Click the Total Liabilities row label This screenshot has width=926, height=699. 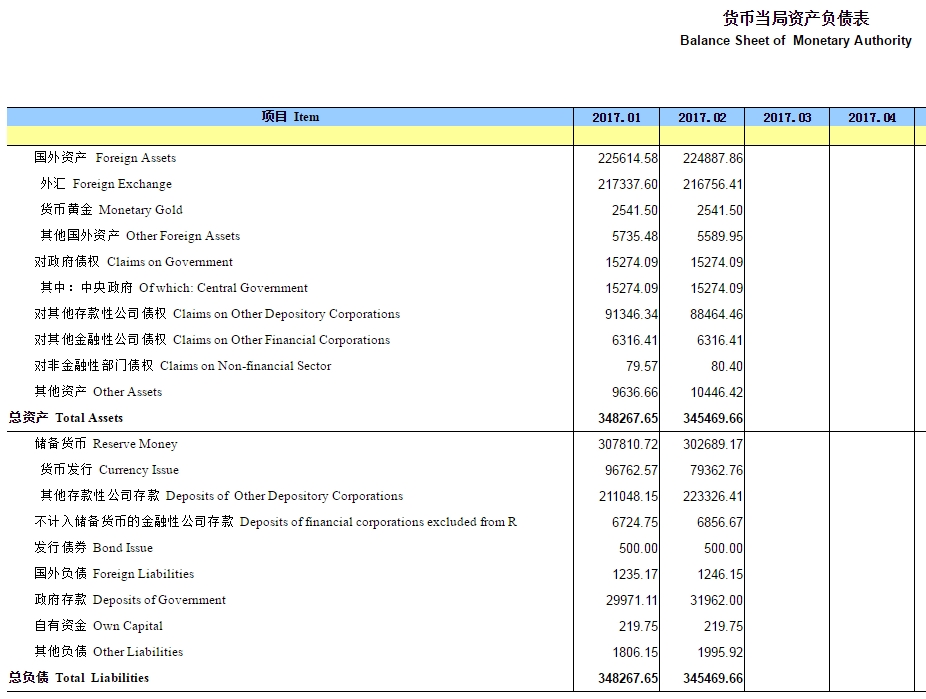tap(79, 678)
